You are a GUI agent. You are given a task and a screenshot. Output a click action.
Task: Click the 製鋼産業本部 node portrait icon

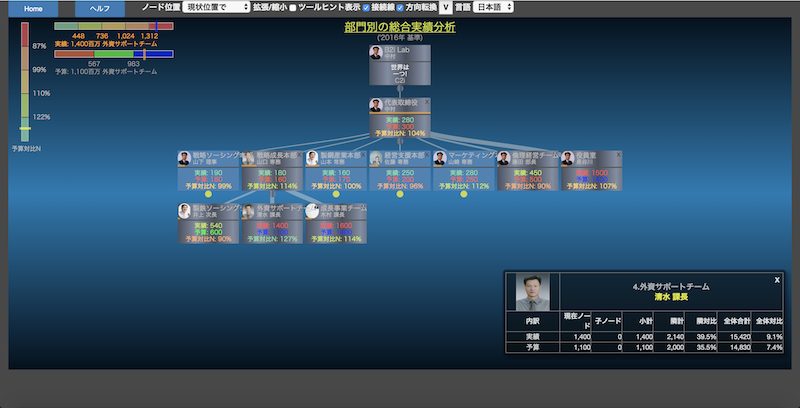point(312,158)
